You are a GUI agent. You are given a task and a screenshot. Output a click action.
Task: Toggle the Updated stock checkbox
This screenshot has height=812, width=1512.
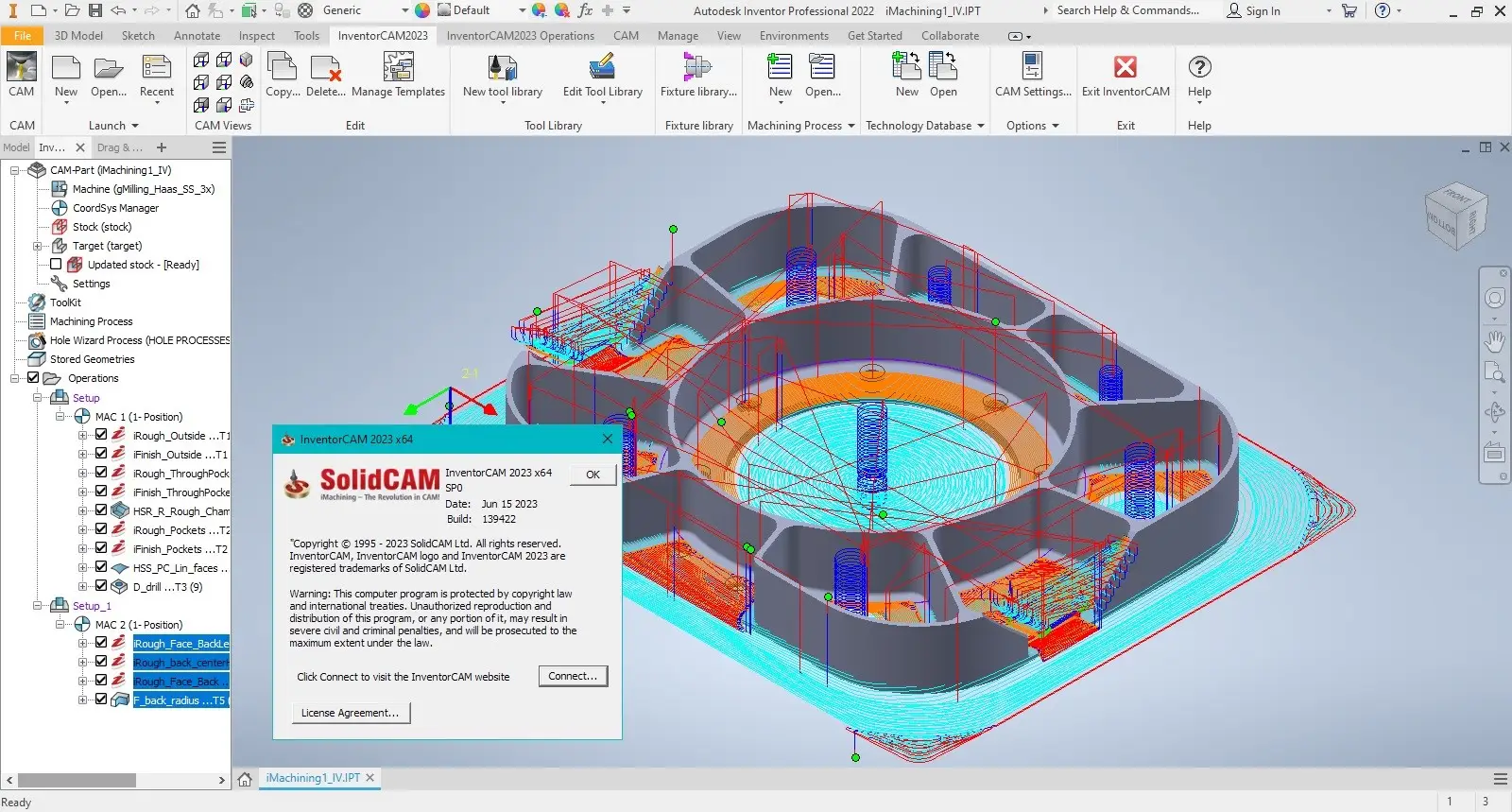(x=56, y=265)
